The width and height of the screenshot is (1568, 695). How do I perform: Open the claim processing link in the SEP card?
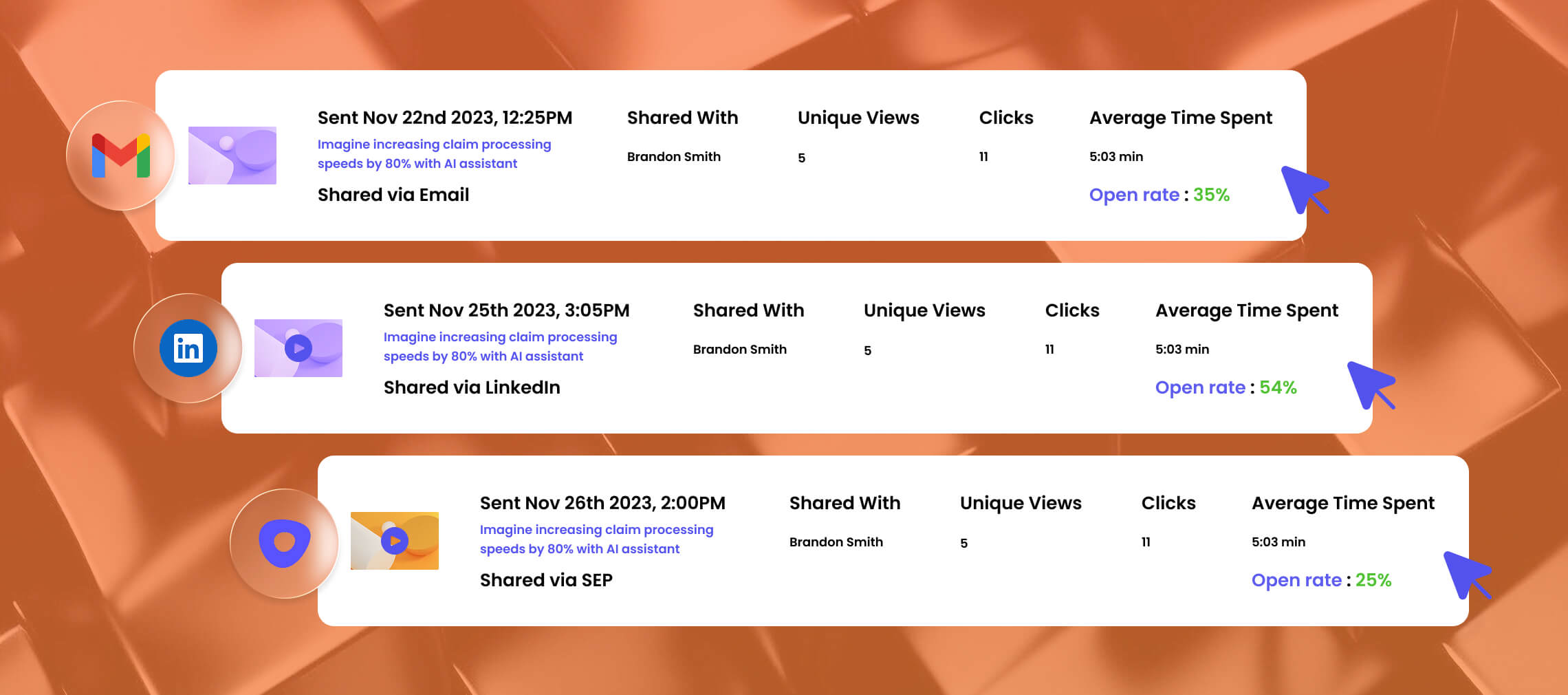(596, 539)
